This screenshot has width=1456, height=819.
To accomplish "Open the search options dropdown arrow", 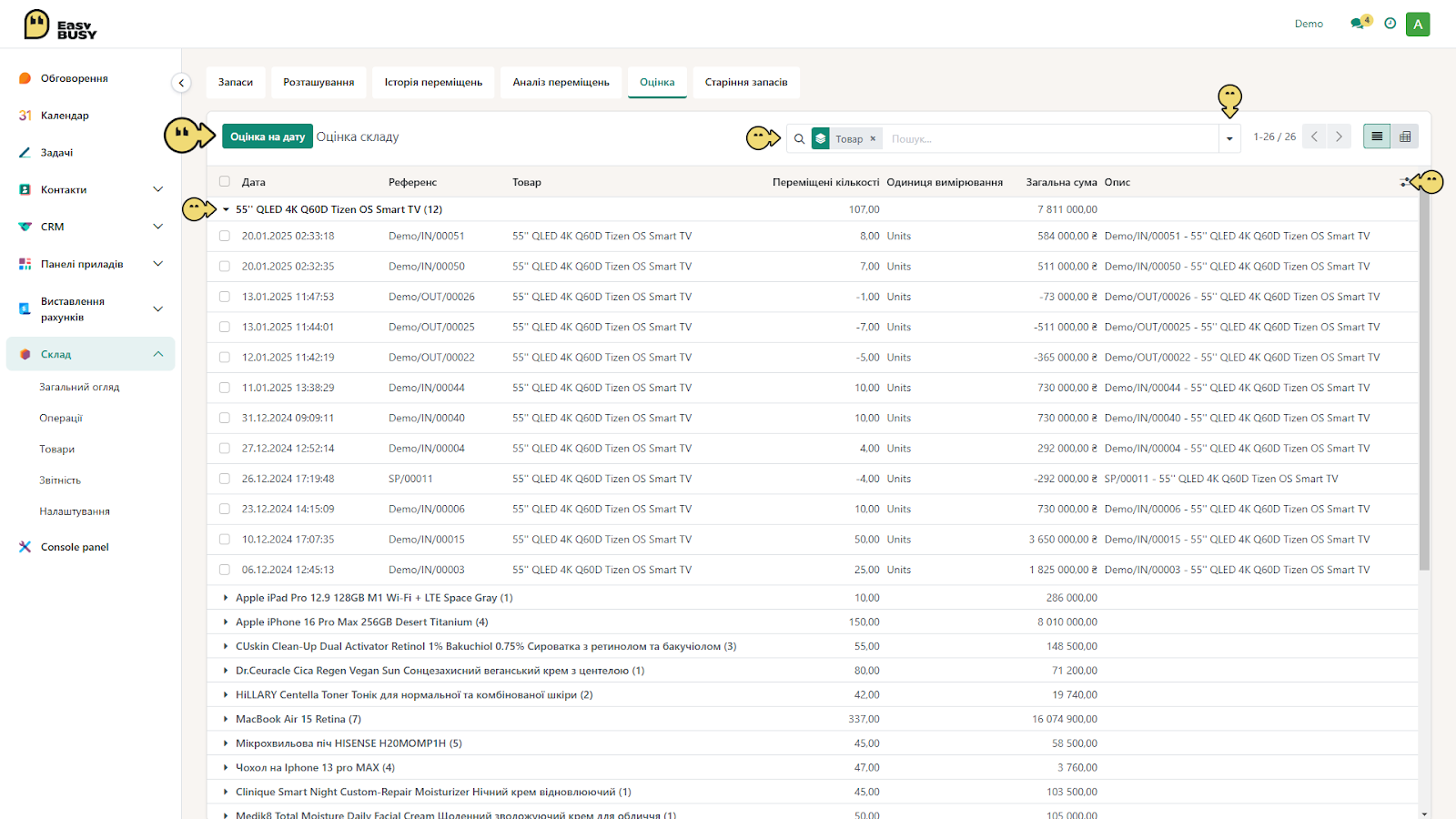I will pos(1229,138).
